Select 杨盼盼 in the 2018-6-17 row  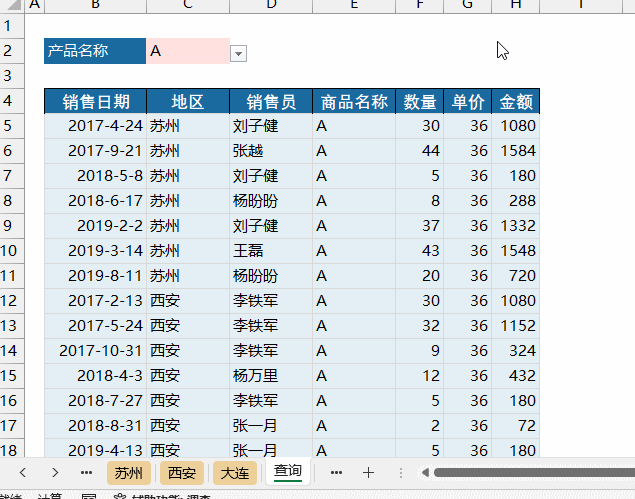(x=271, y=201)
